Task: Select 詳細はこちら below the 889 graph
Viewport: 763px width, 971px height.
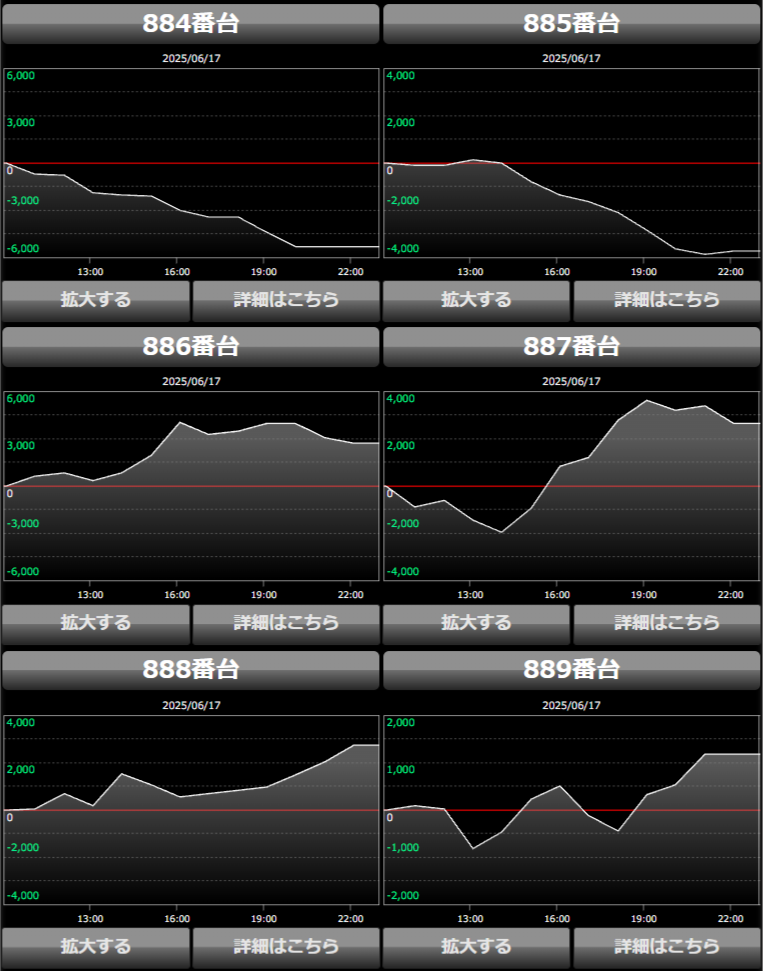Action: 667,947
